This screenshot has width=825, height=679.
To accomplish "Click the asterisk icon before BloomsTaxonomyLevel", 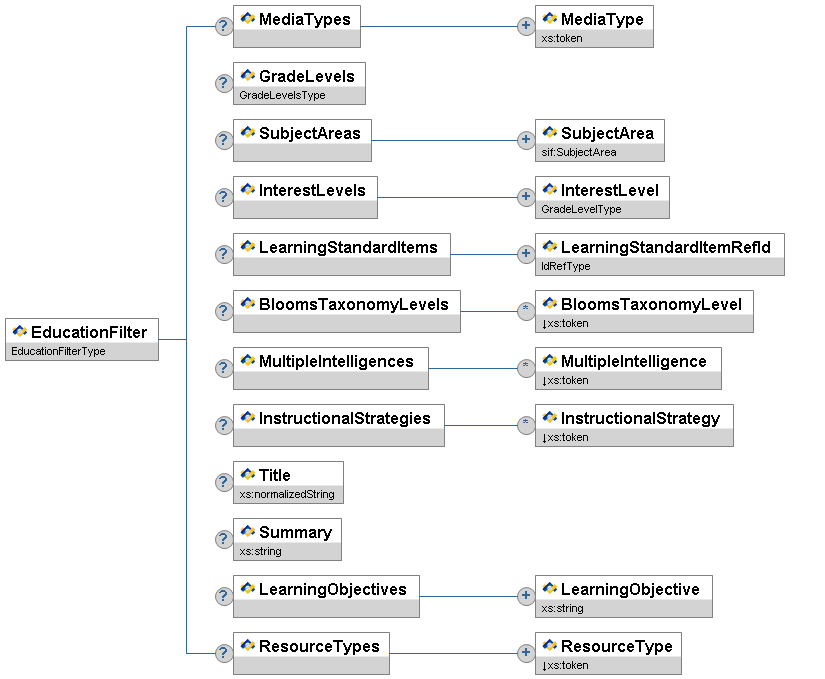I will tap(525, 311).
